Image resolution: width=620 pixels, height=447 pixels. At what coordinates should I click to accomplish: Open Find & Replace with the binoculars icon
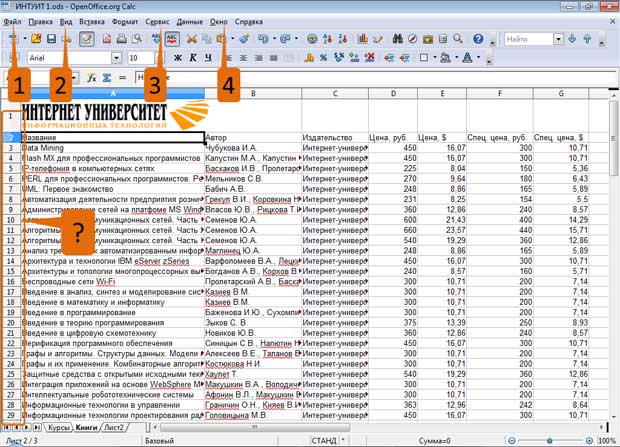click(x=398, y=39)
